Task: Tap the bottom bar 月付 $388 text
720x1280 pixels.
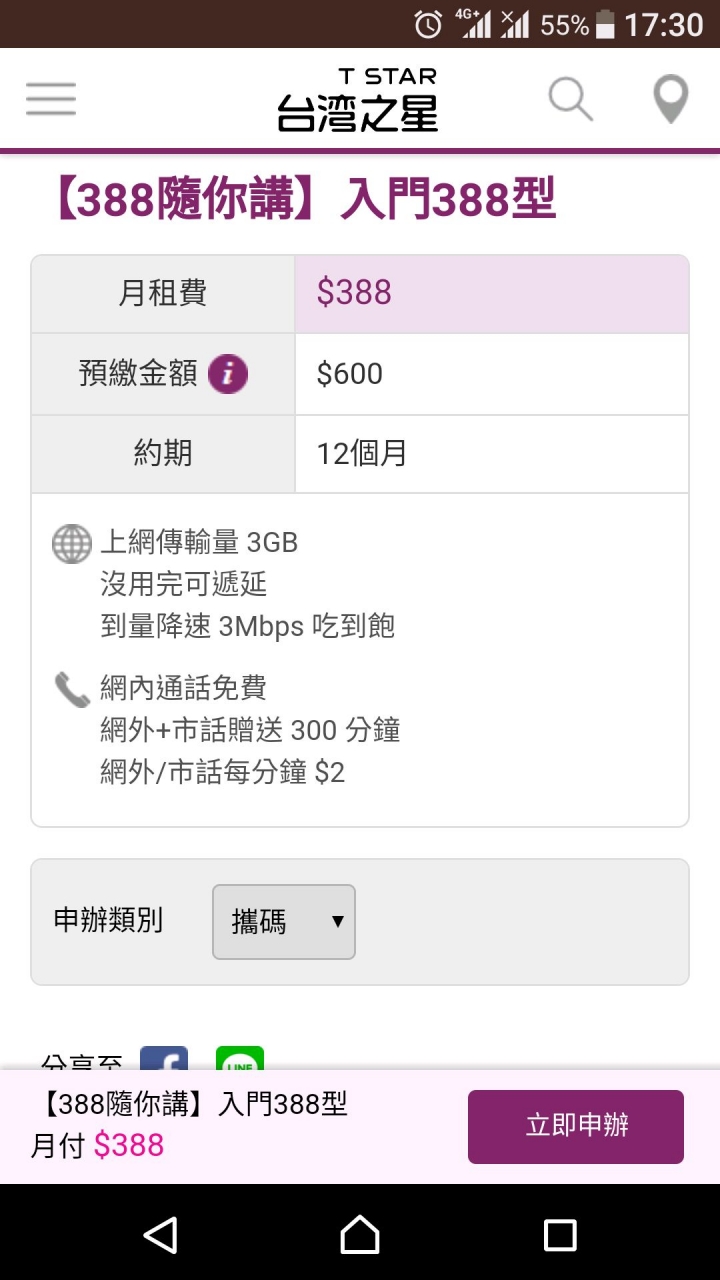Action: (x=97, y=1146)
